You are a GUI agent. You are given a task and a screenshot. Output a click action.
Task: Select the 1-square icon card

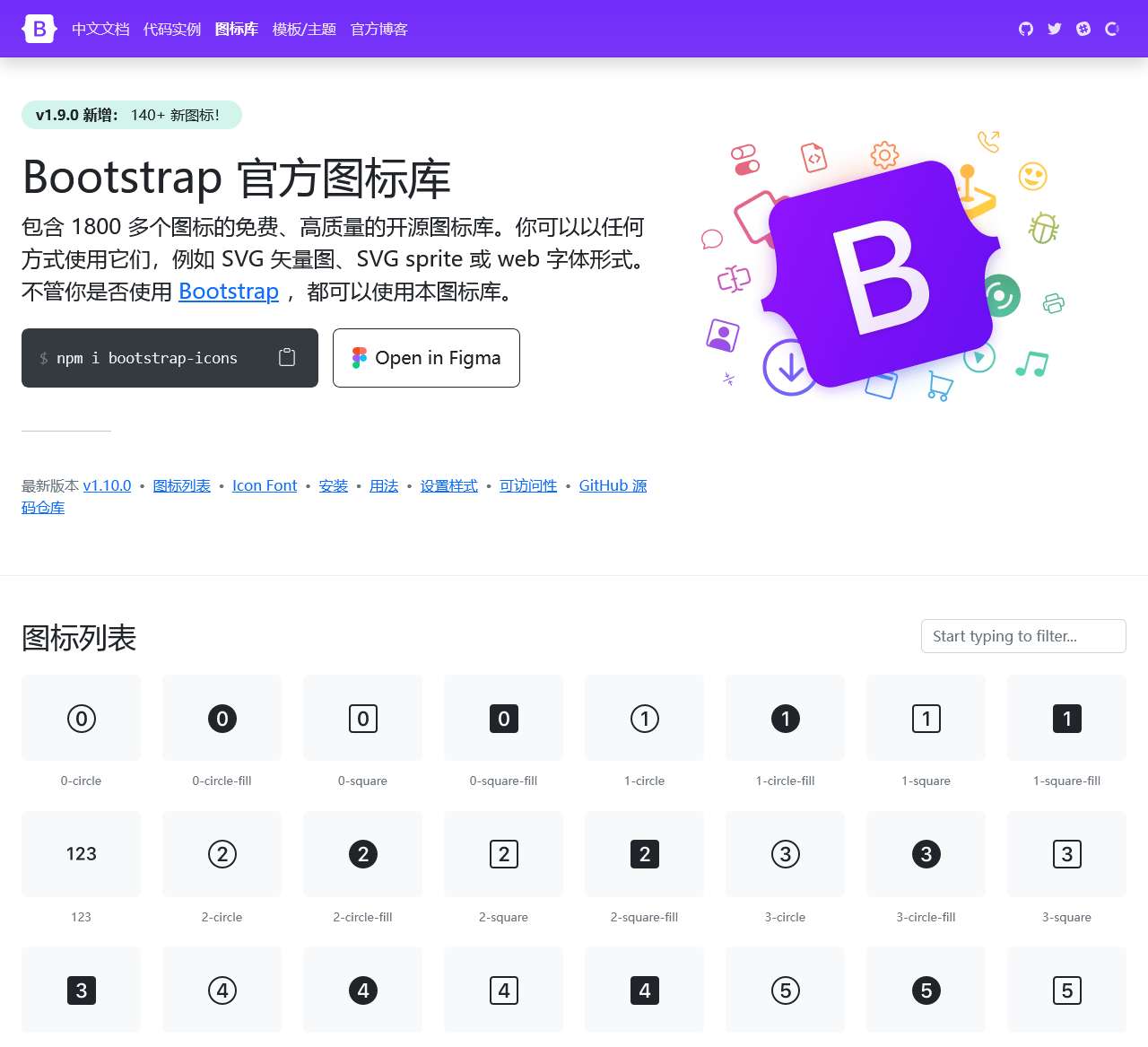tap(926, 733)
